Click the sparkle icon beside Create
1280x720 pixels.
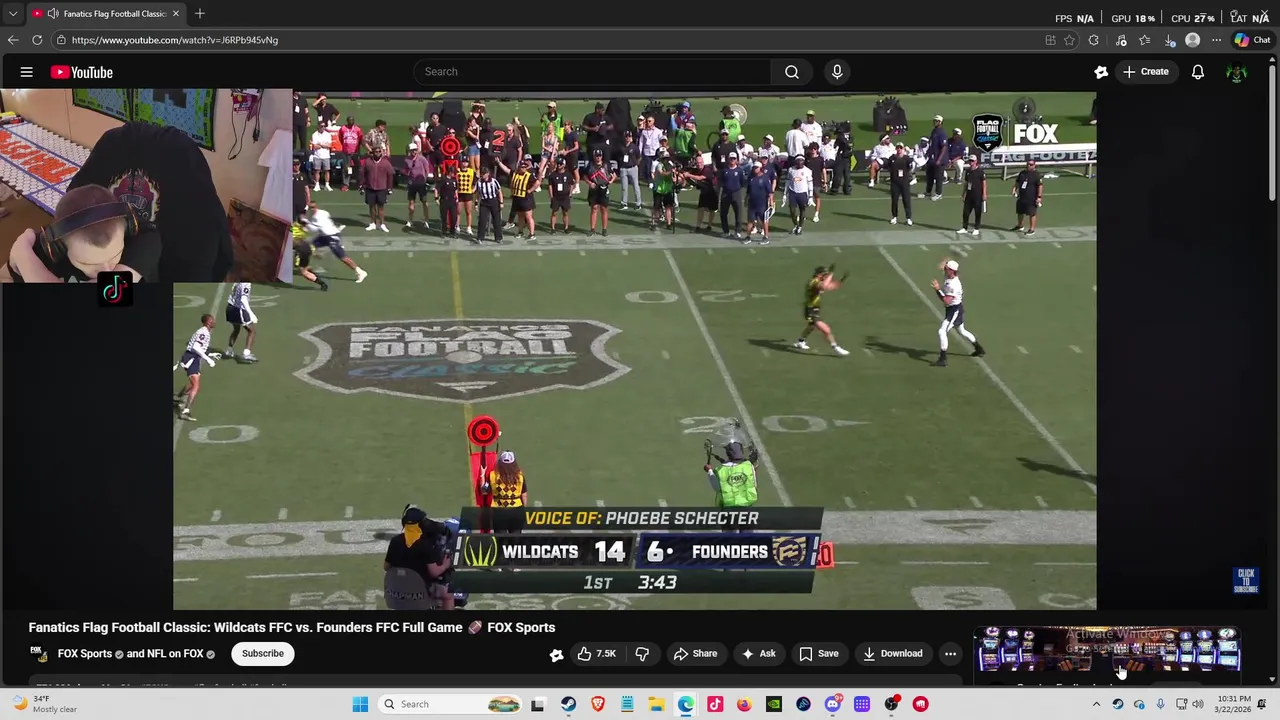click(1101, 72)
